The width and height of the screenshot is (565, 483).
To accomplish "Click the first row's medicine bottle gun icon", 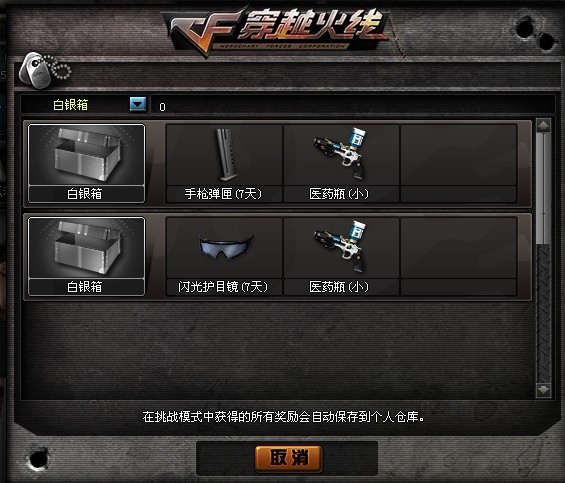I will coord(341,155).
